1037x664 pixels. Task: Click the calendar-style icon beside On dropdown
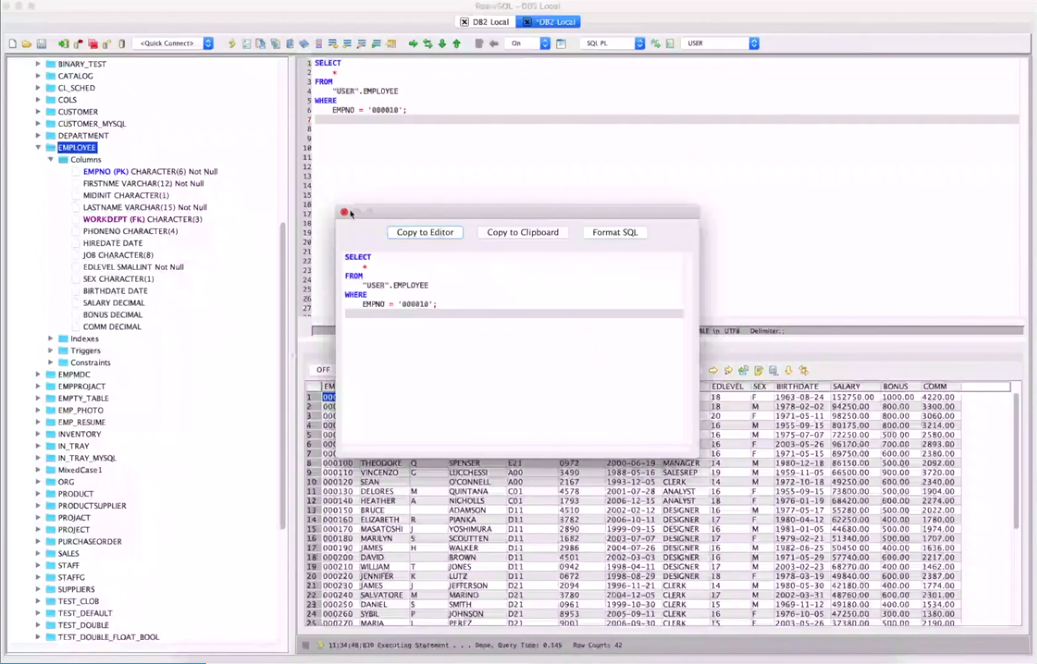pos(561,44)
